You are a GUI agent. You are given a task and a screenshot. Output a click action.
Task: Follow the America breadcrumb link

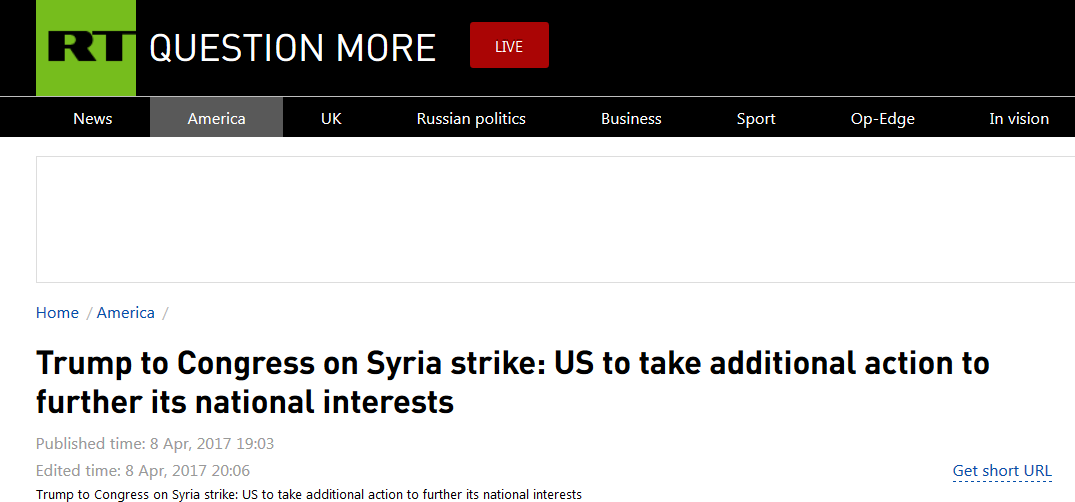(126, 313)
